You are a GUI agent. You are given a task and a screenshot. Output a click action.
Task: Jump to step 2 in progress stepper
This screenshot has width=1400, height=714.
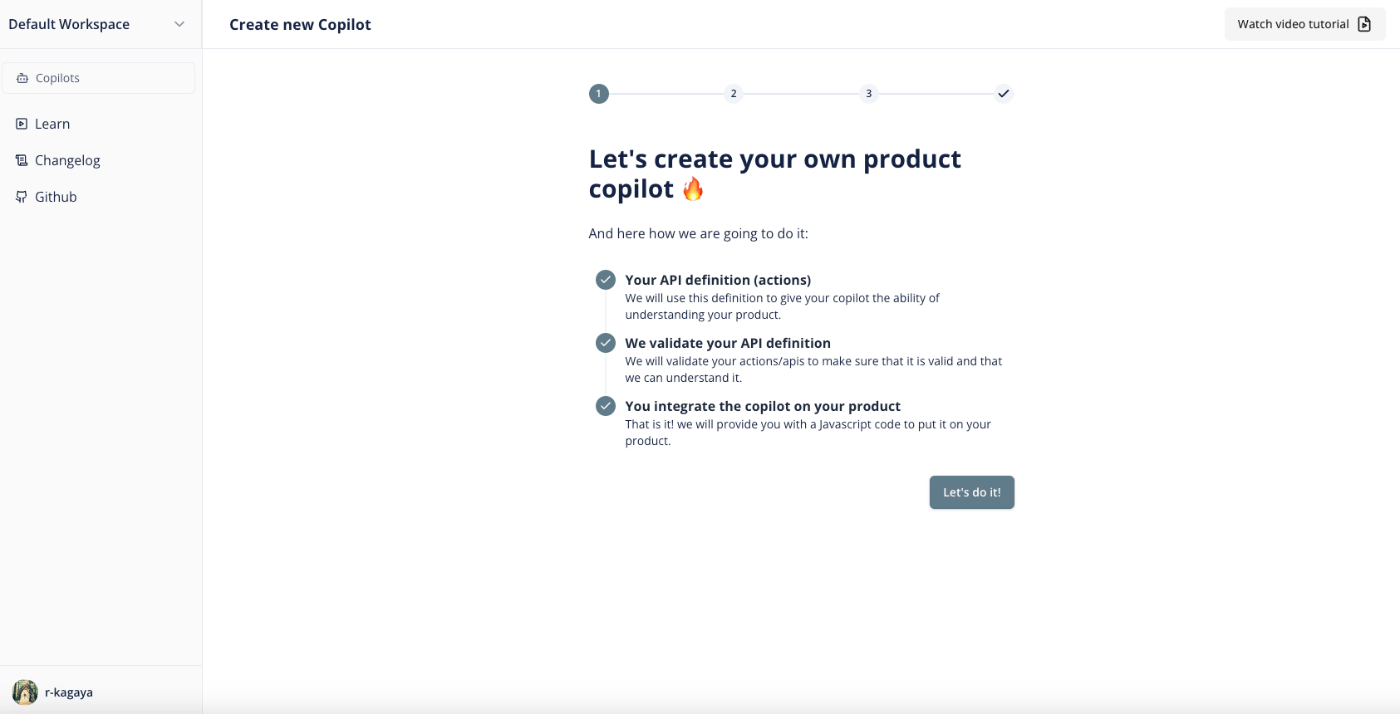[733, 94]
